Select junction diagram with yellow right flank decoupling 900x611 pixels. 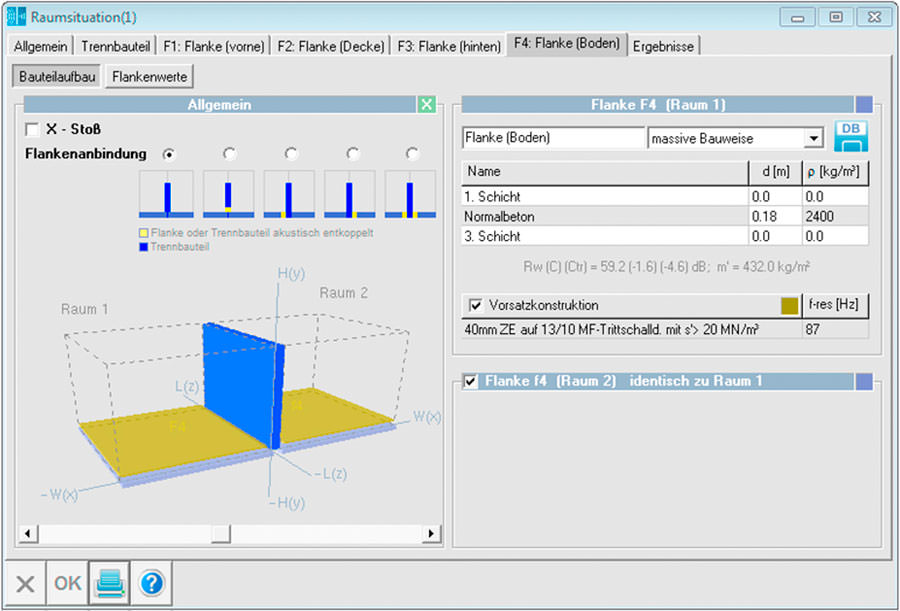tap(350, 194)
